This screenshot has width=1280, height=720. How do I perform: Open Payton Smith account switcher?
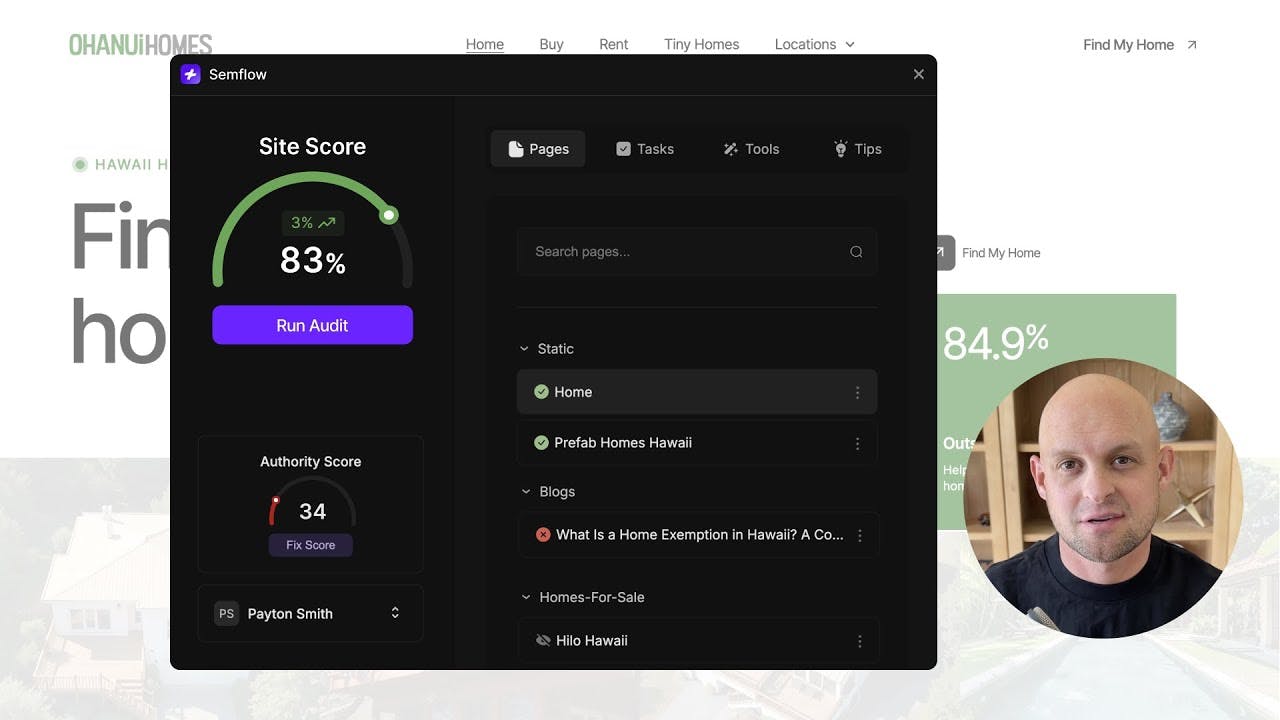pos(310,614)
